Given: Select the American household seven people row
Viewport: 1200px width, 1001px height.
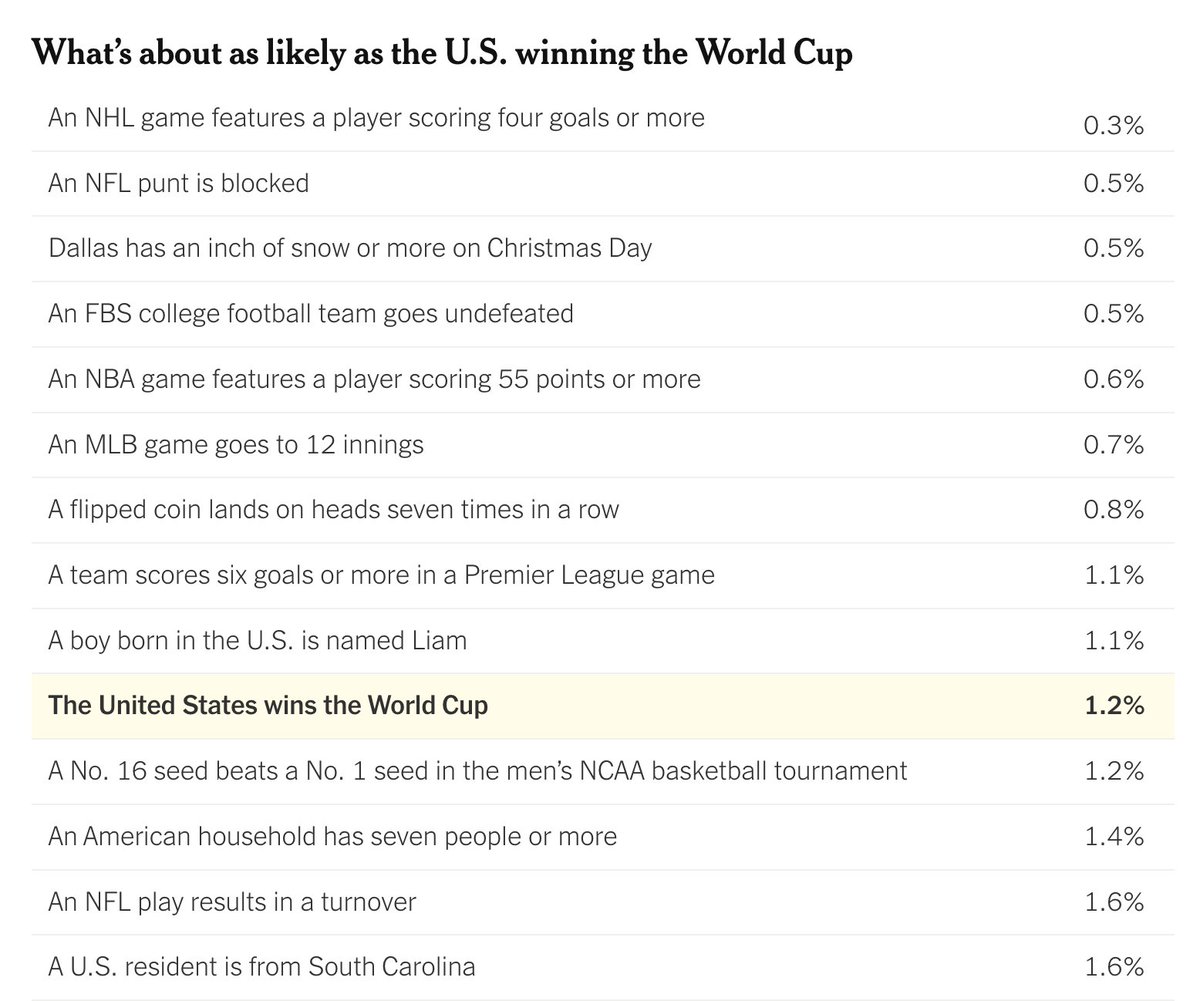Looking at the screenshot, I should (x=603, y=837).
